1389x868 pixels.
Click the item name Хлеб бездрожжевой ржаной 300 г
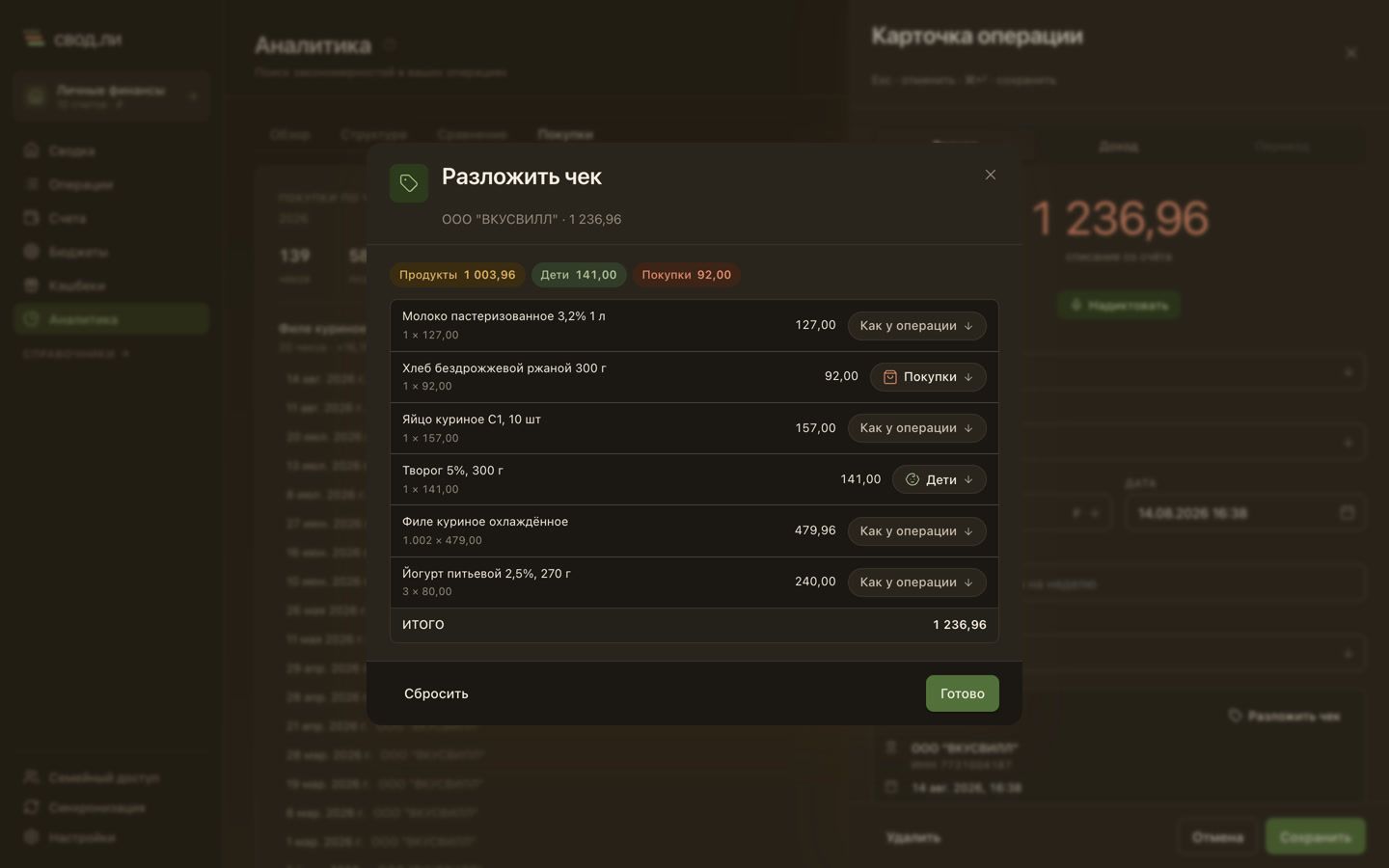[504, 368]
